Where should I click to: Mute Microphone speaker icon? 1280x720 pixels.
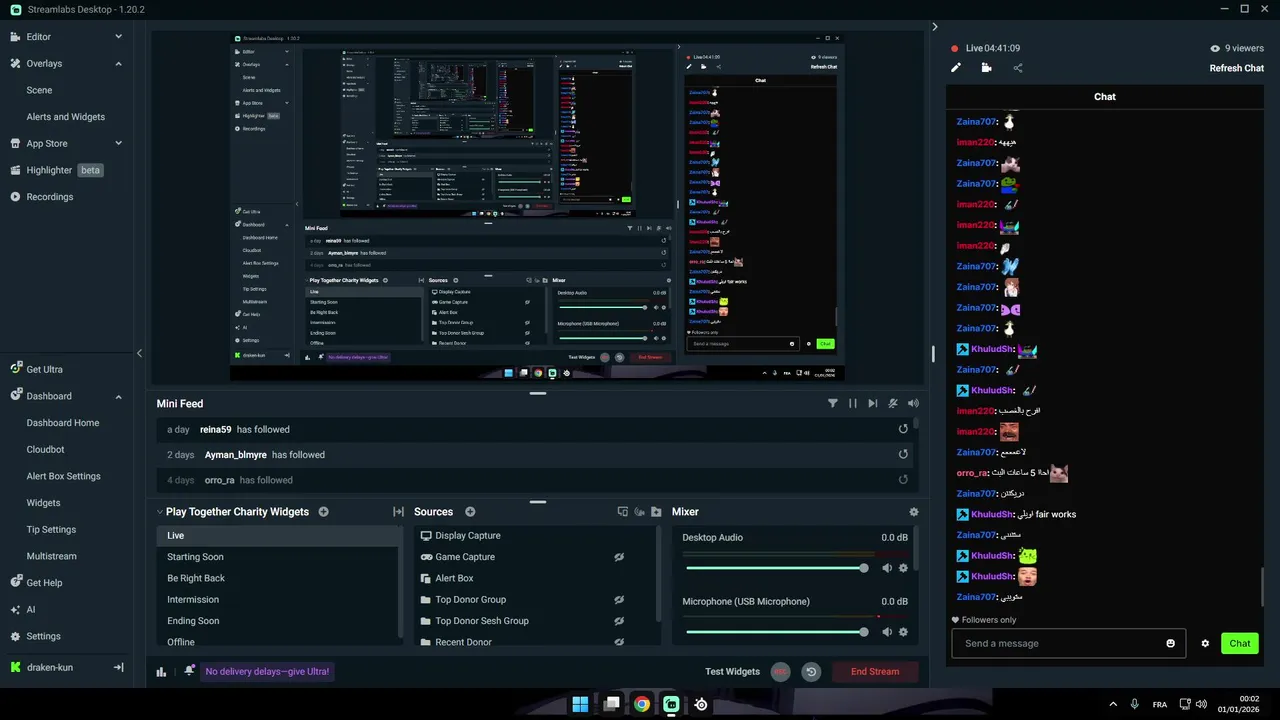pyautogui.click(x=886, y=632)
